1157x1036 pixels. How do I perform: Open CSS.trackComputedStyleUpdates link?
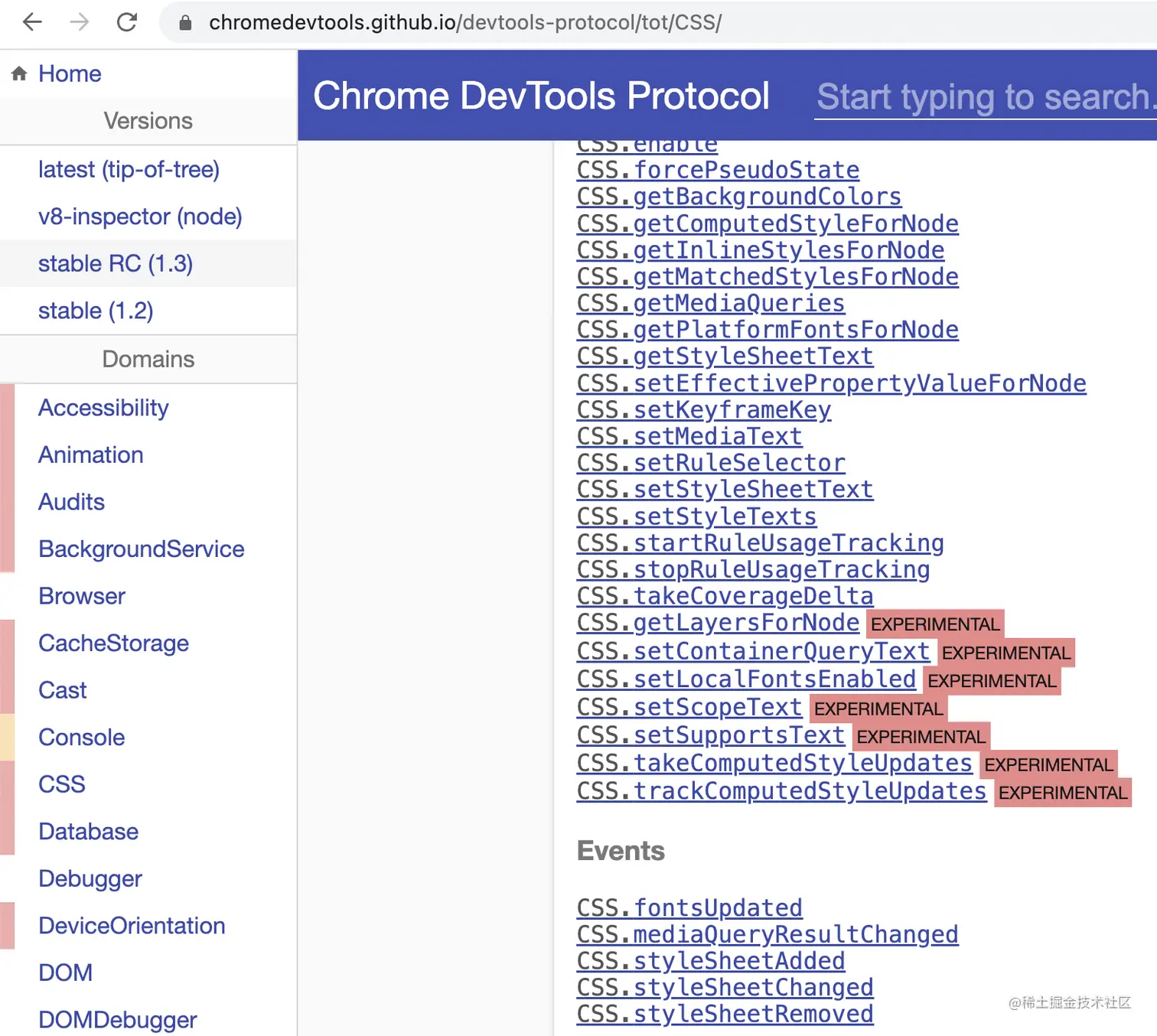point(782,791)
